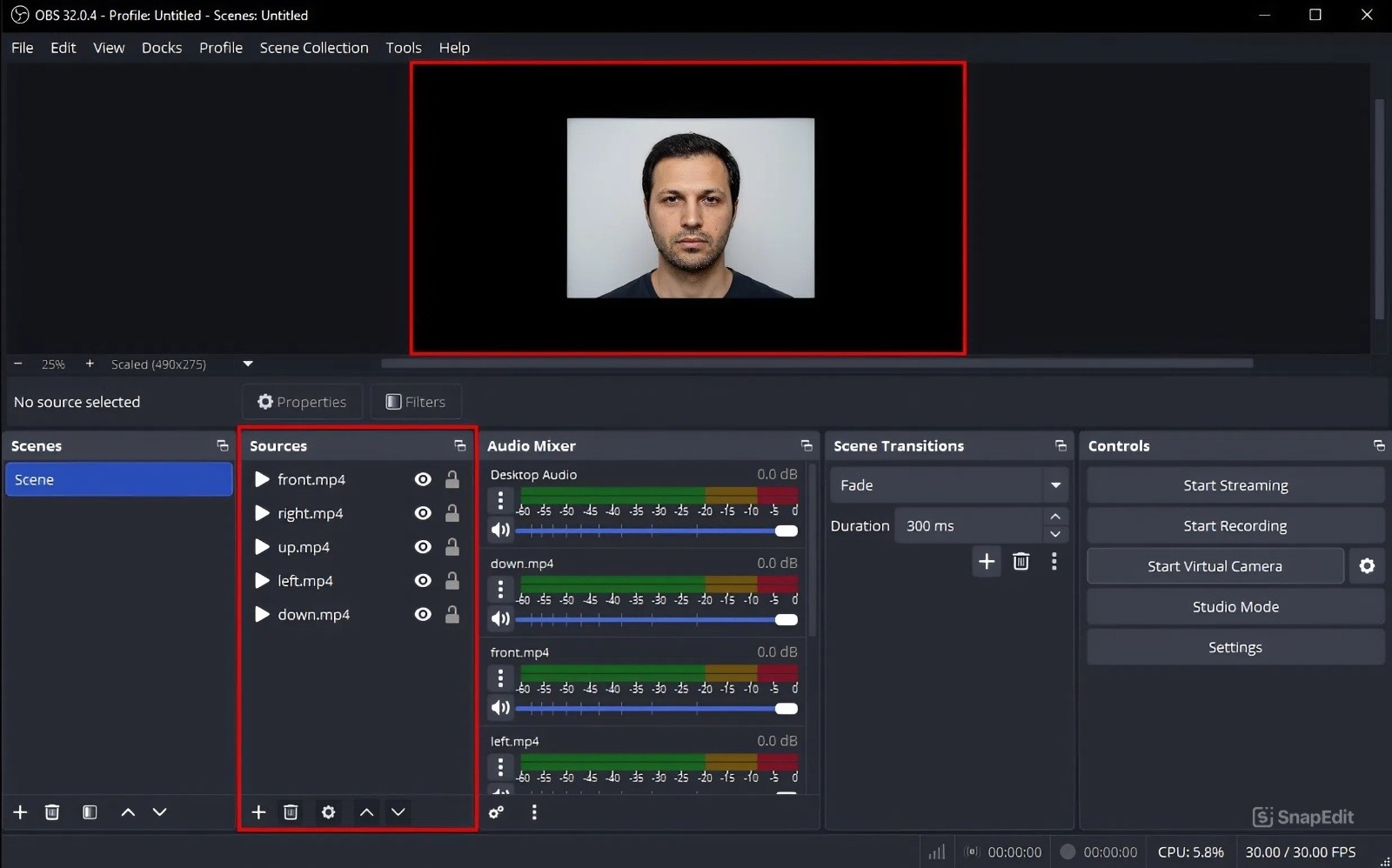Remove scene transition with trash icon
Viewport: 1392px width, 868px height.
(x=1021, y=561)
